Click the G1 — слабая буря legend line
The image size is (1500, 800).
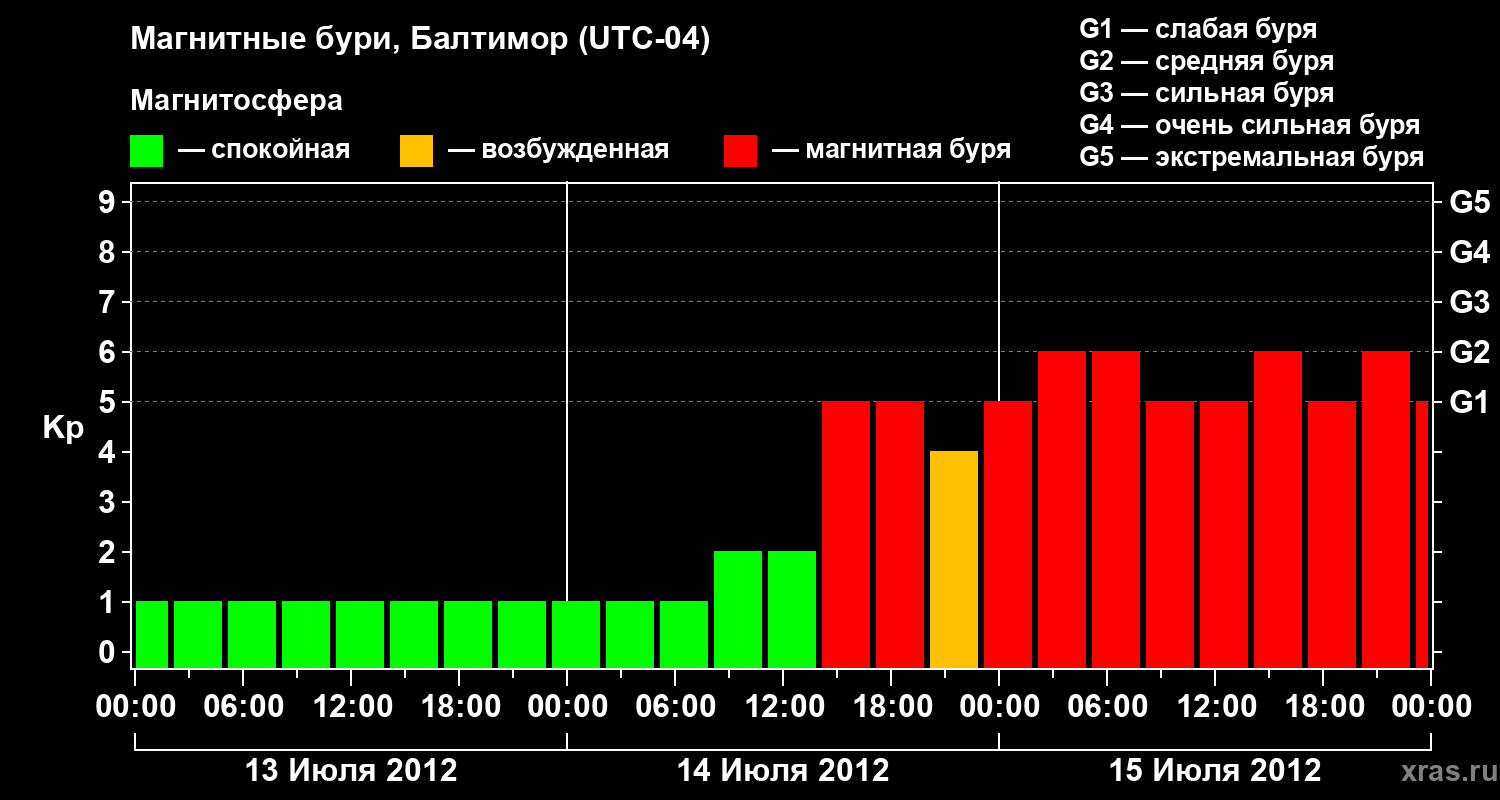tap(1198, 29)
